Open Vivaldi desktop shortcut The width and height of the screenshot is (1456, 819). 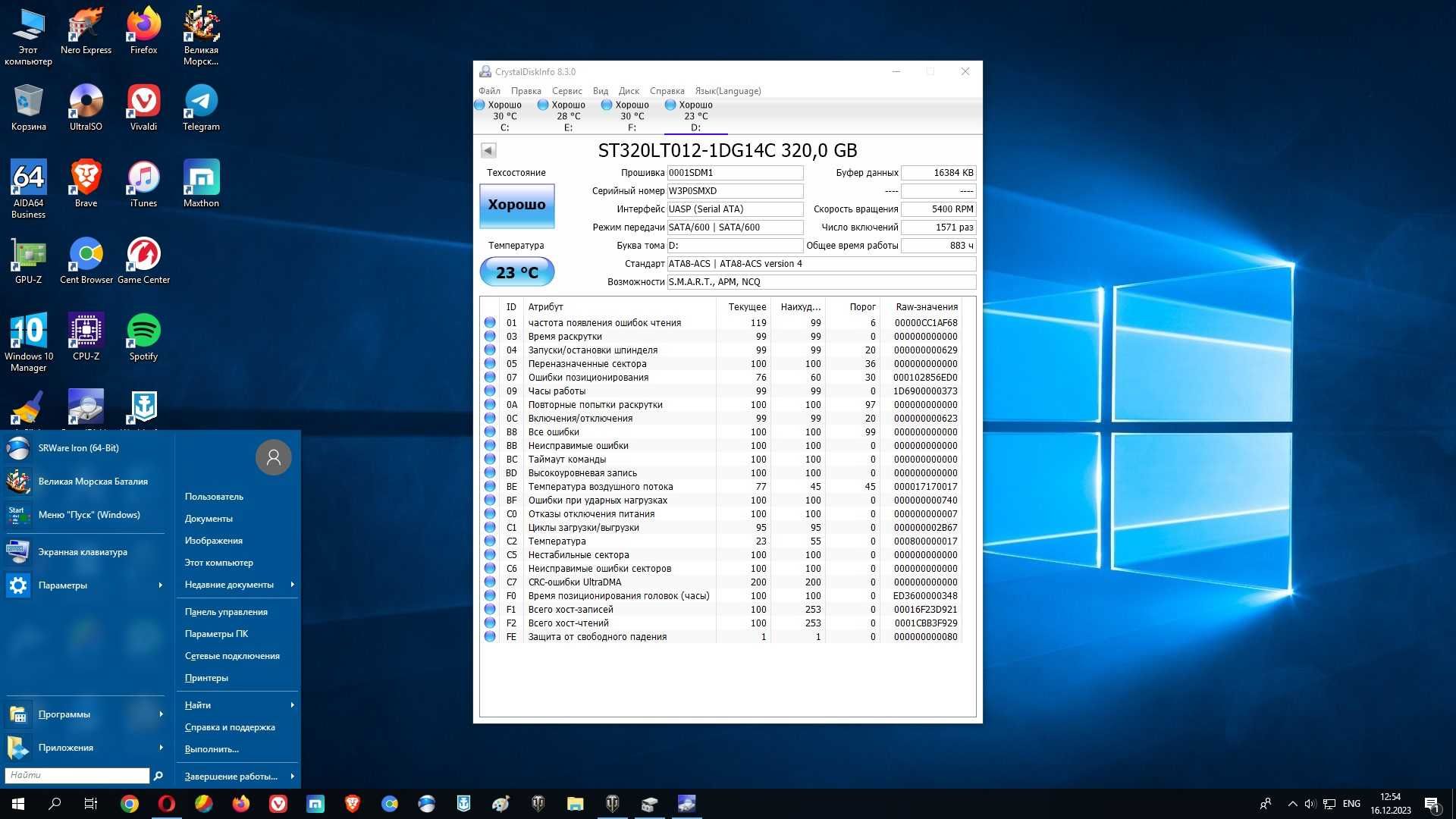tap(143, 107)
